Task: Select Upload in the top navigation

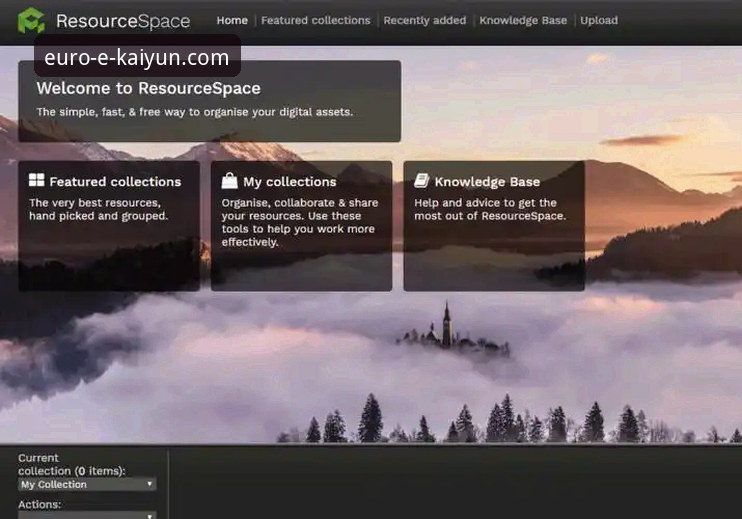Action: pyautogui.click(x=599, y=20)
